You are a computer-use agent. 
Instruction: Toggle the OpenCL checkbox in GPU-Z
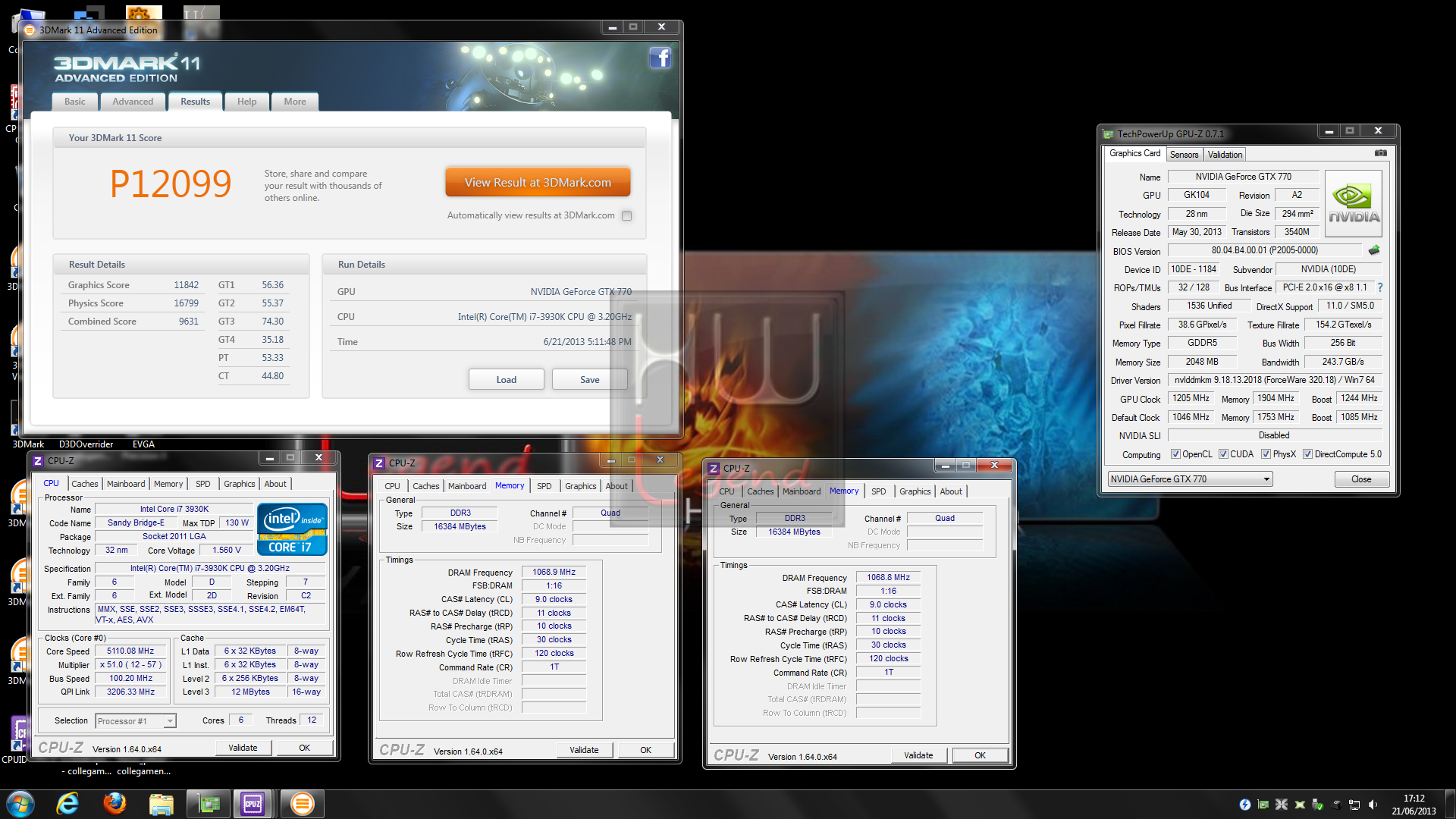(1175, 454)
